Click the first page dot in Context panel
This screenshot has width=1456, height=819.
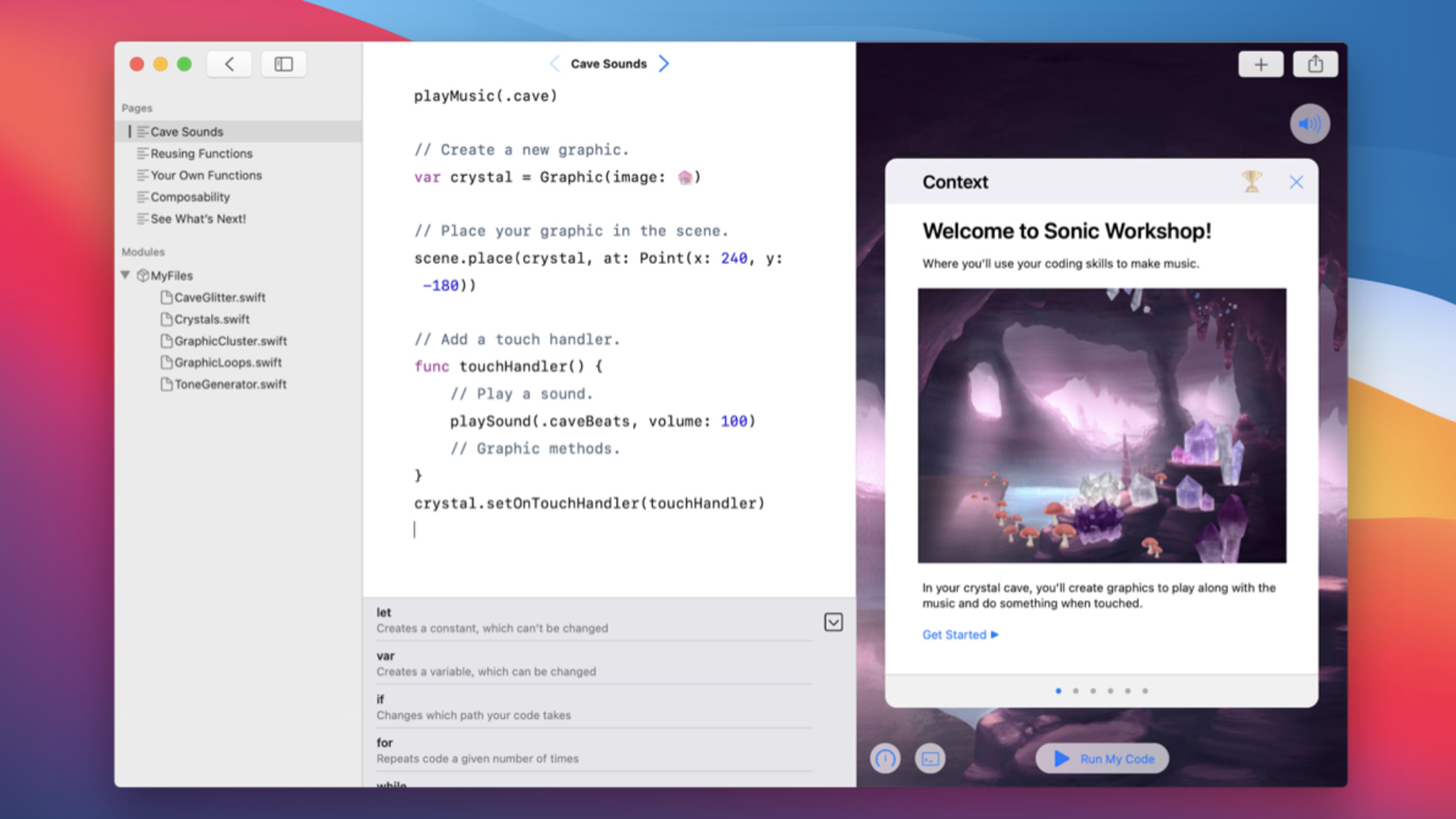(x=1058, y=691)
